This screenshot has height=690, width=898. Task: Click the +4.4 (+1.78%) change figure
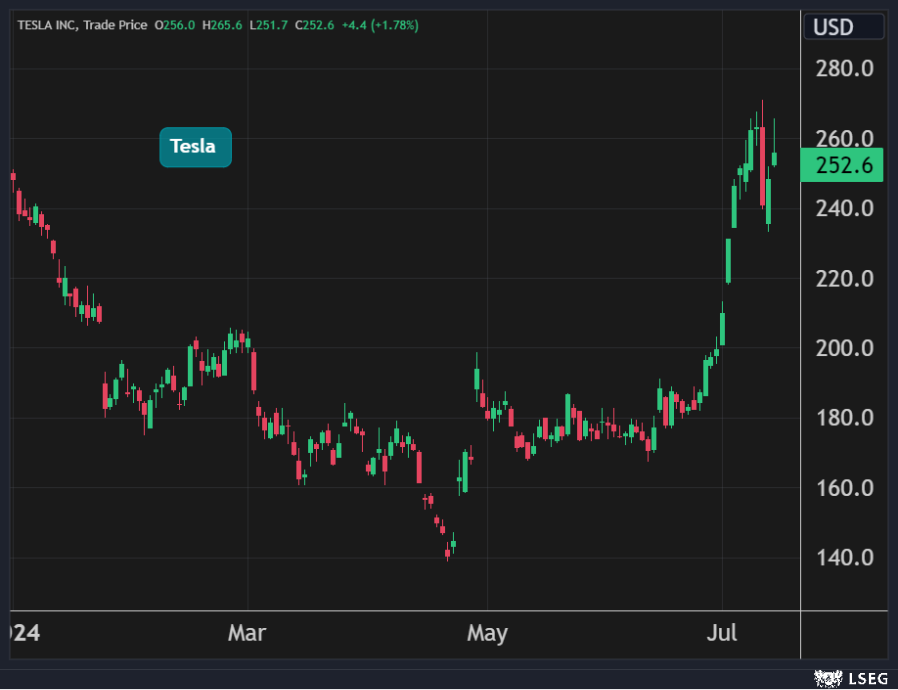point(378,24)
